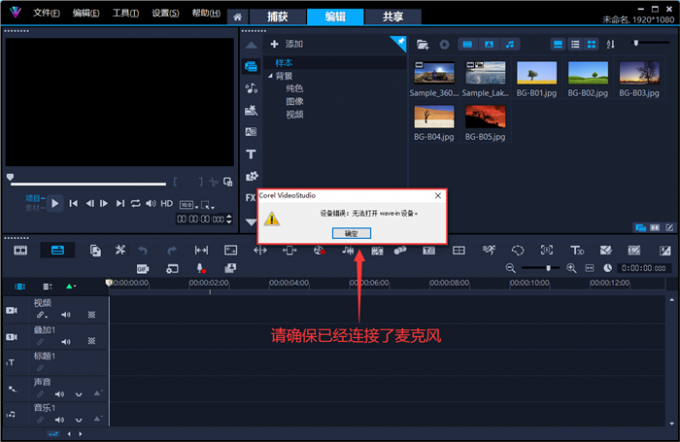The height and width of the screenshot is (442, 680).
Task: Open the Template library panel icon
Action: (x=251, y=110)
